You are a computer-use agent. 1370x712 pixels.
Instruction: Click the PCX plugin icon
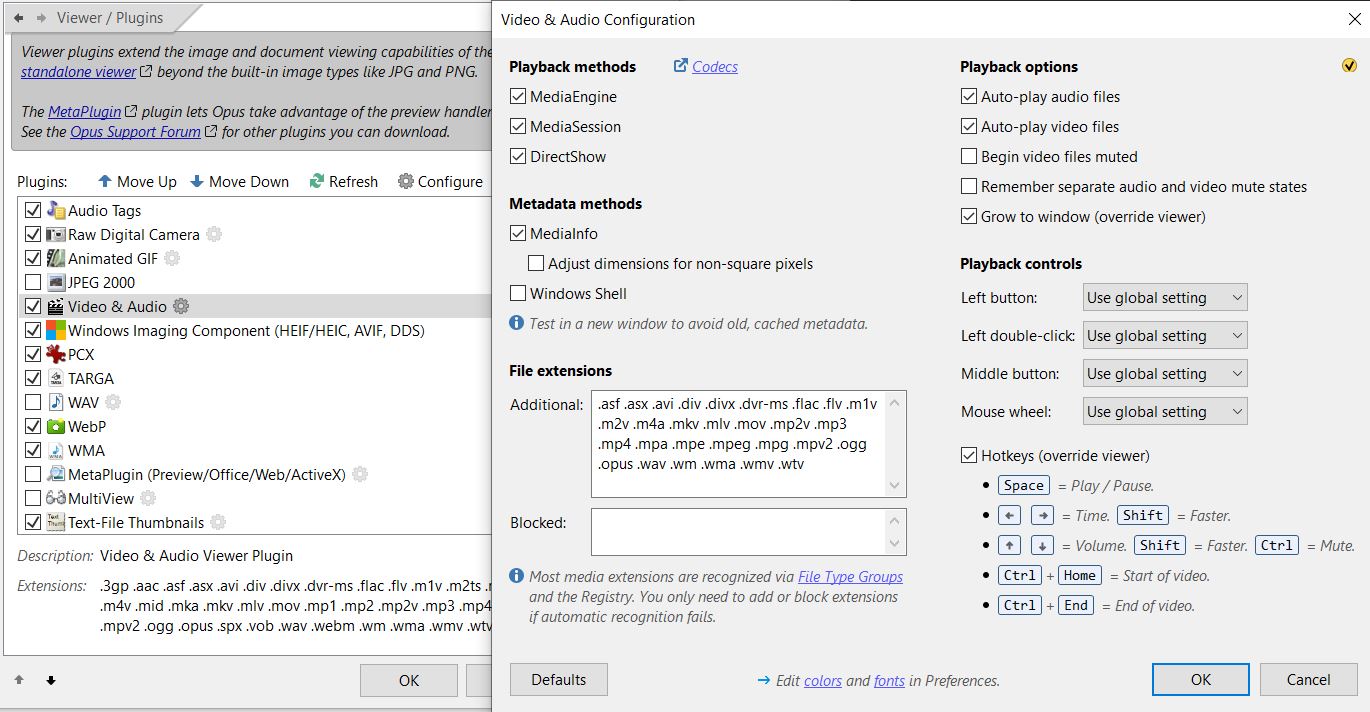[x=56, y=354]
